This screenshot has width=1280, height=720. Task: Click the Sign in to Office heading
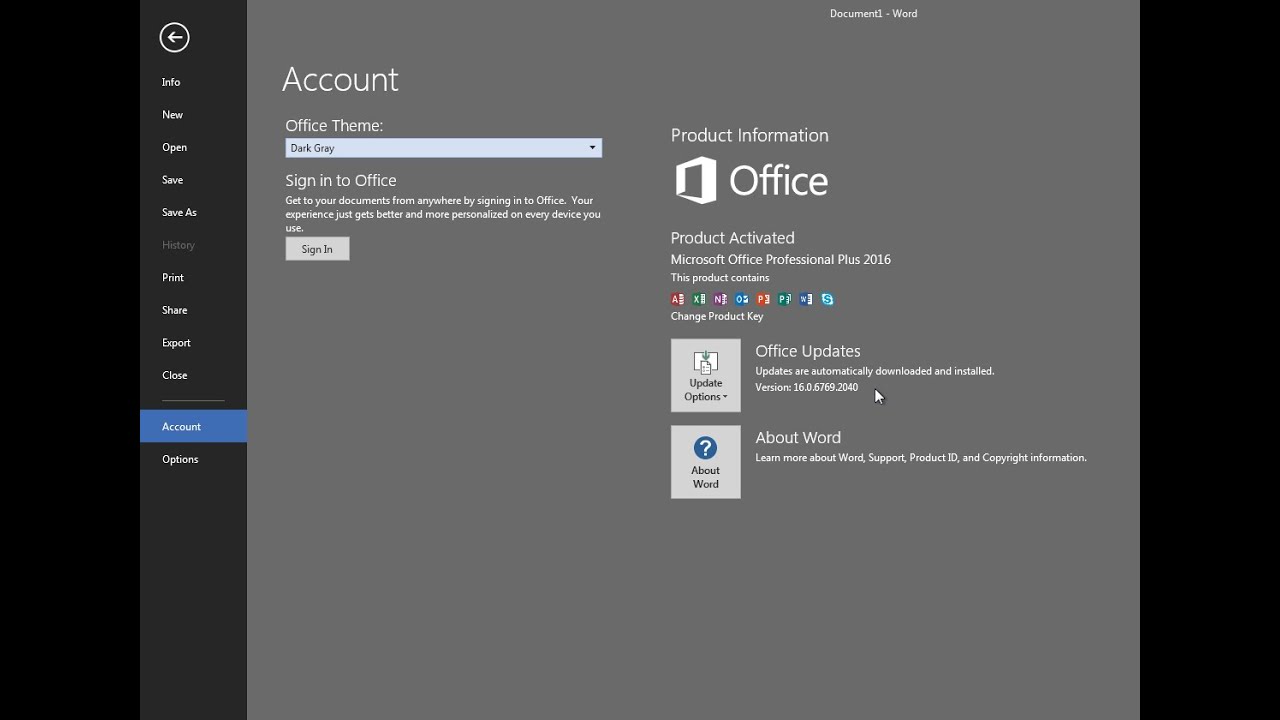(x=341, y=180)
